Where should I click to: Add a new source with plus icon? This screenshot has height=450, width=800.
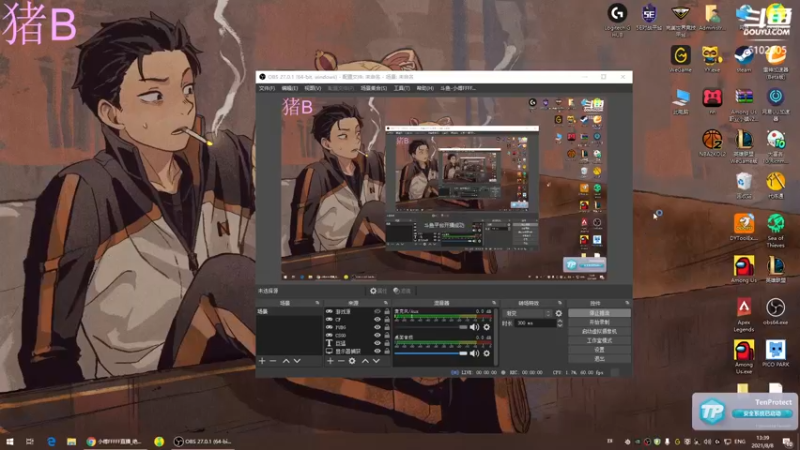coord(330,361)
